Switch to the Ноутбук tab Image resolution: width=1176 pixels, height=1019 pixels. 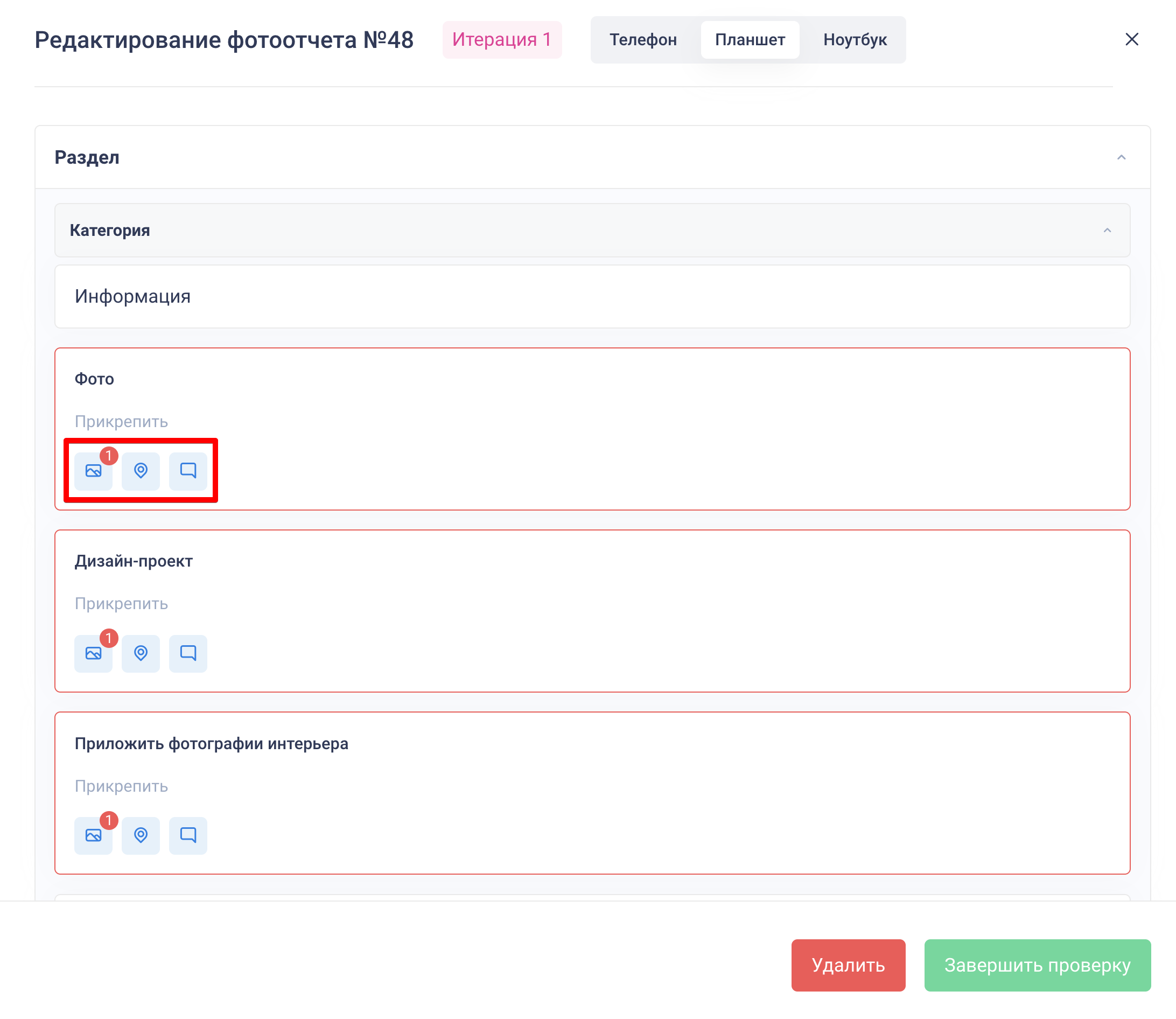(855, 40)
